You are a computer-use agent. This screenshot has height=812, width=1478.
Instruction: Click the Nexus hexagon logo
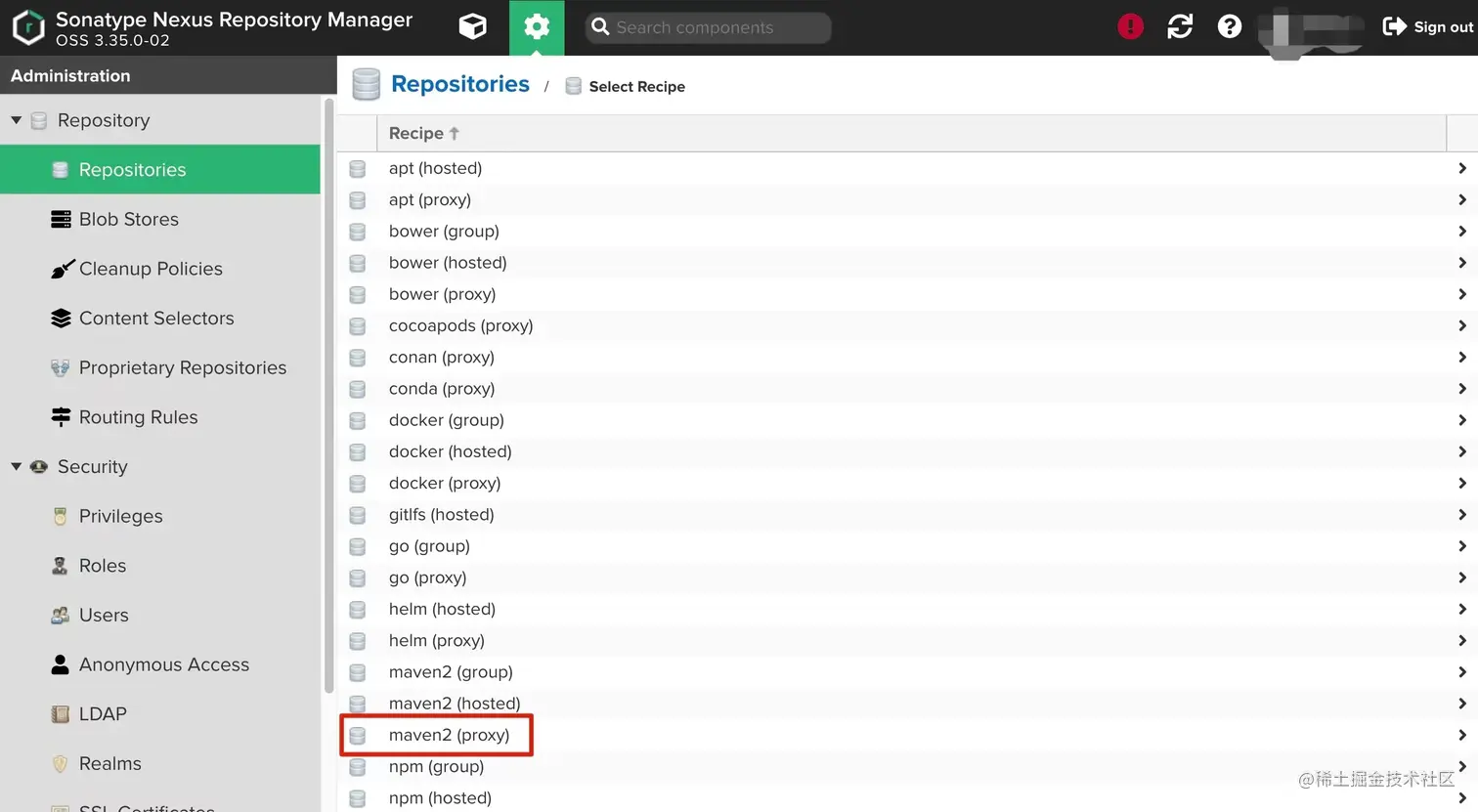pyautogui.click(x=28, y=27)
